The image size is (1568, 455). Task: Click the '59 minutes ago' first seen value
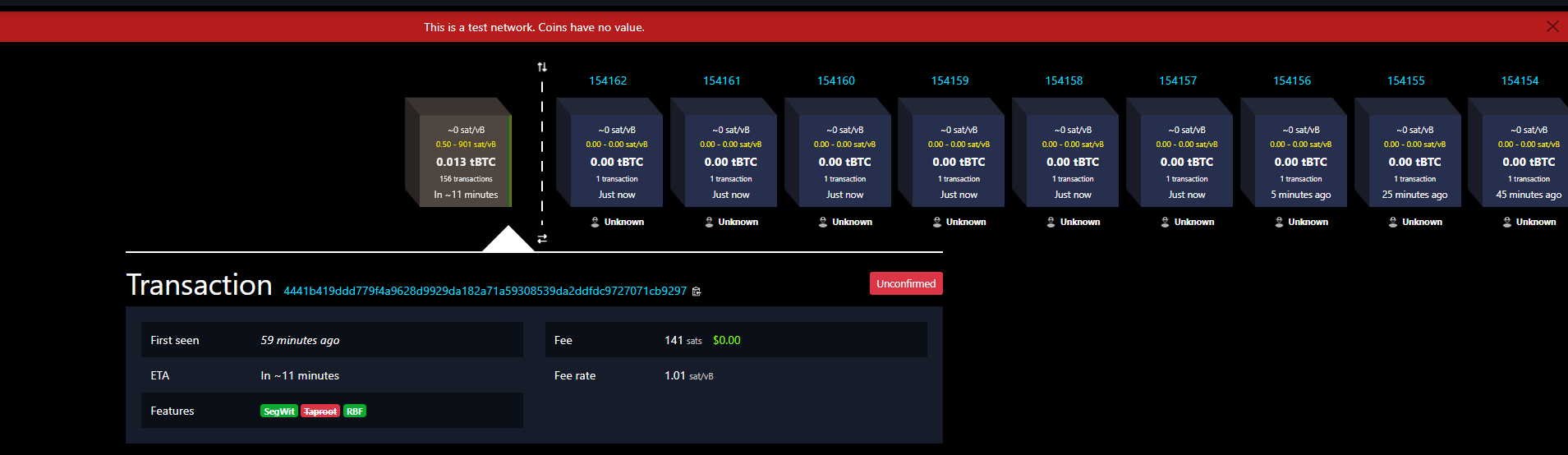(x=300, y=340)
